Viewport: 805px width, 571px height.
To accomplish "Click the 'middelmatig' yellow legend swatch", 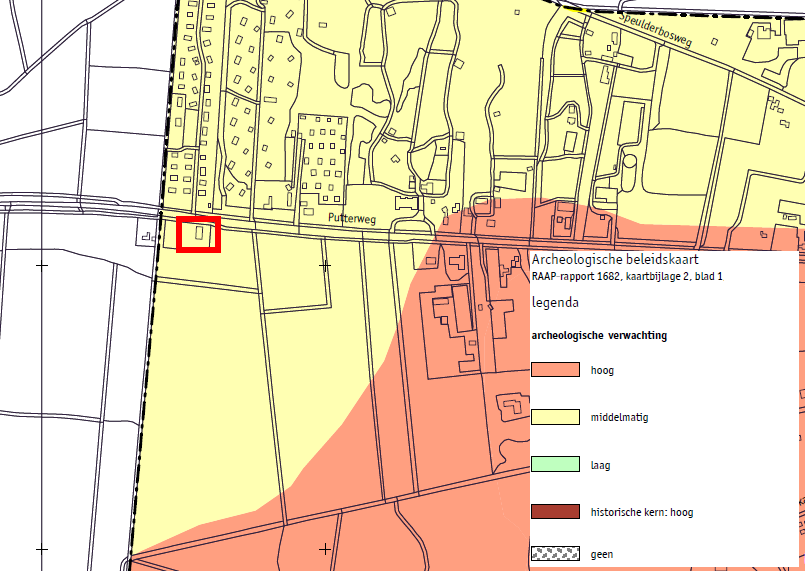I will [x=555, y=416].
